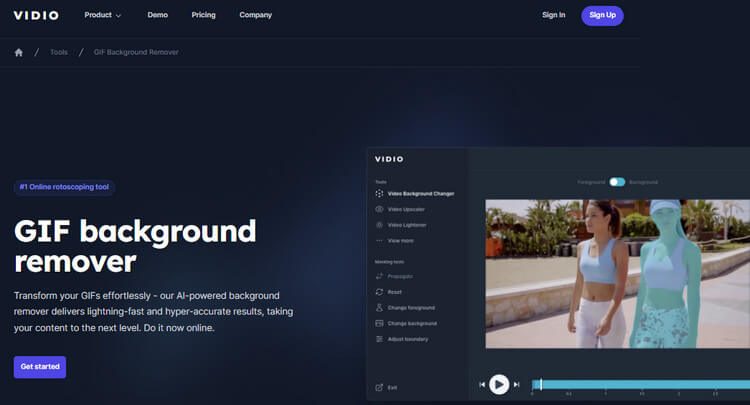Click the GIF background remover heading
The width and height of the screenshot is (750, 405).
tap(135, 246)
